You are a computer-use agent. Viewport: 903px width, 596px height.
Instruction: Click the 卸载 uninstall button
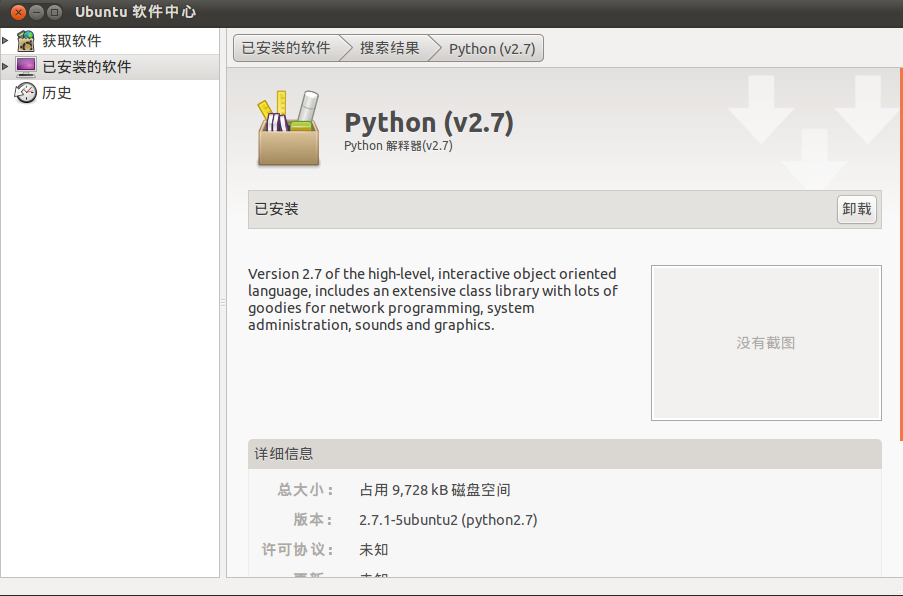[x=856, y=209]
